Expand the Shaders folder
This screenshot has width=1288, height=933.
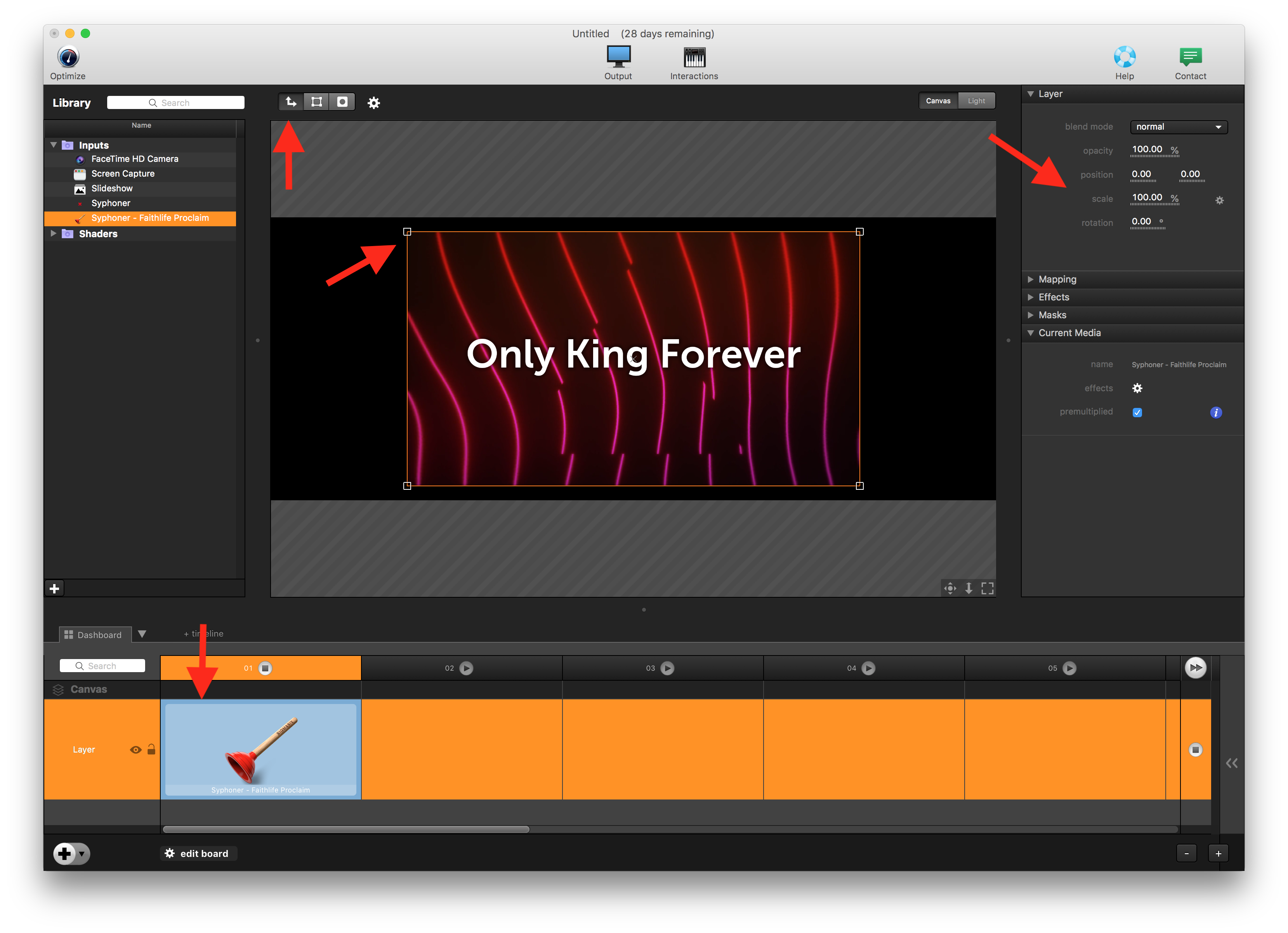[54, 233]
